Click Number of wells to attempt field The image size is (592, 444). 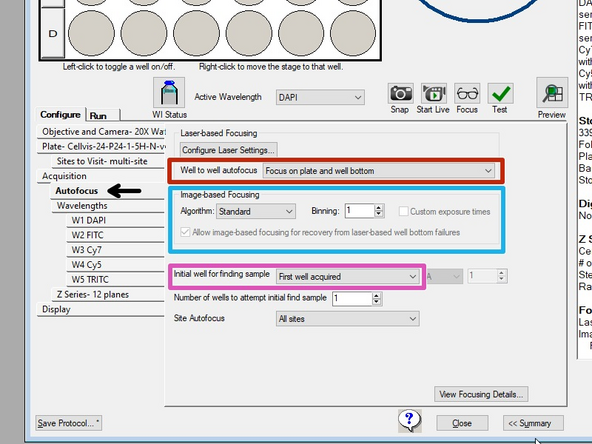(x=352, y=299)
